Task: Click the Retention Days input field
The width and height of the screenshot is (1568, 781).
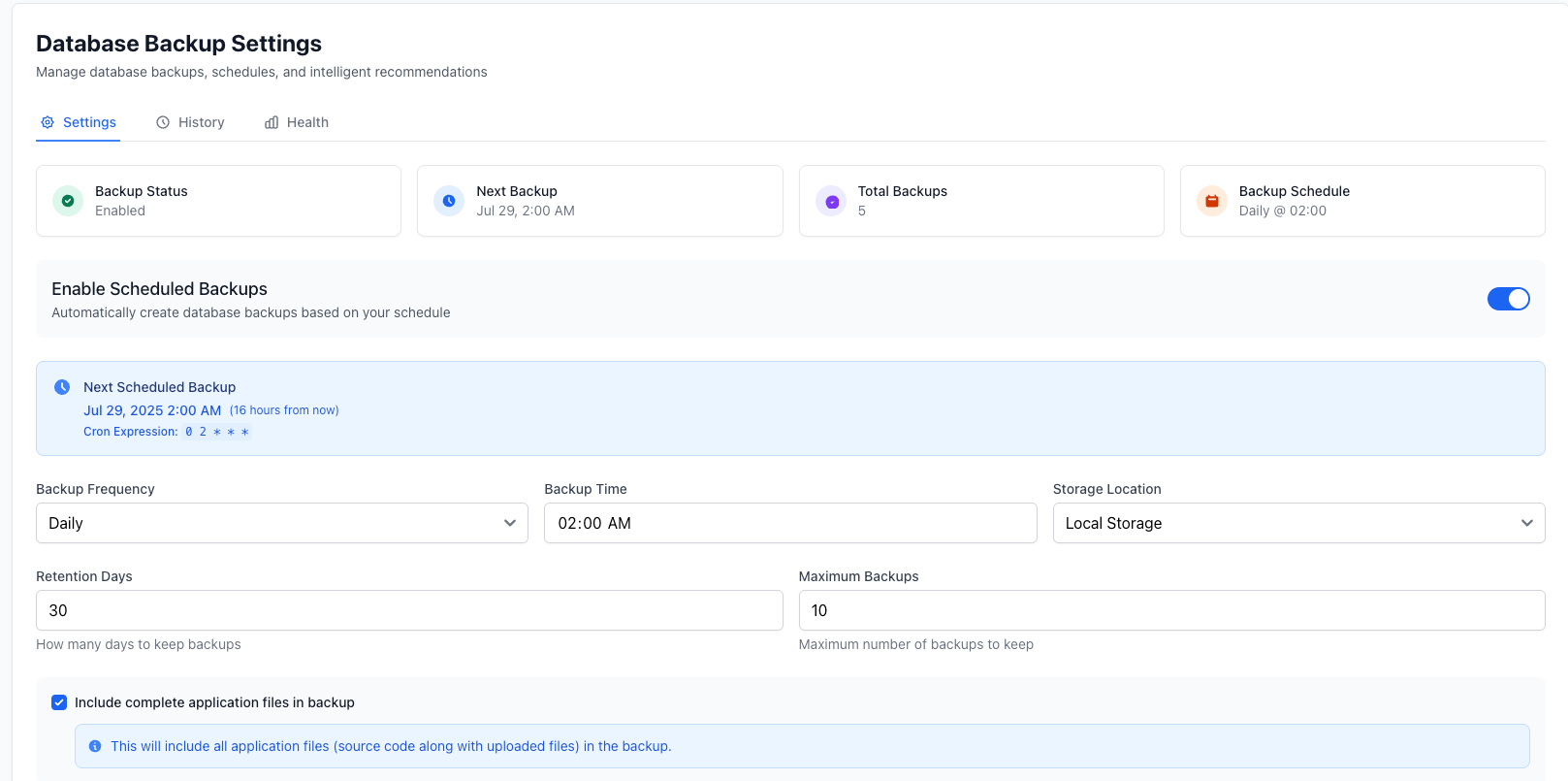Action: click(408, 610)
